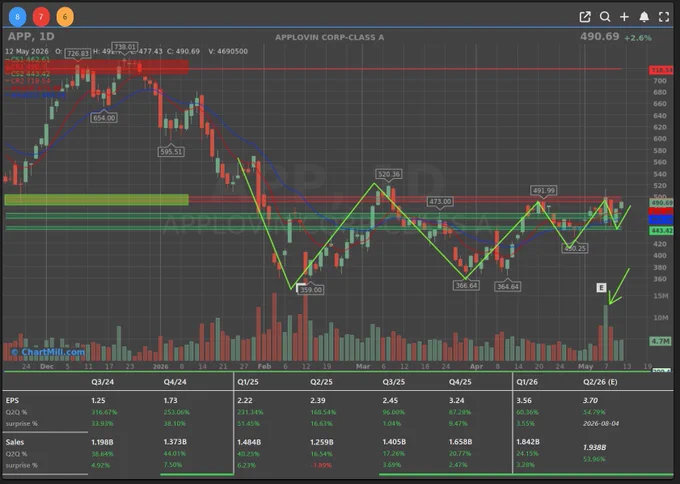Screen dimensions: 680x484
Task: Click the Q2/25 column header
Action: (321, 382)
